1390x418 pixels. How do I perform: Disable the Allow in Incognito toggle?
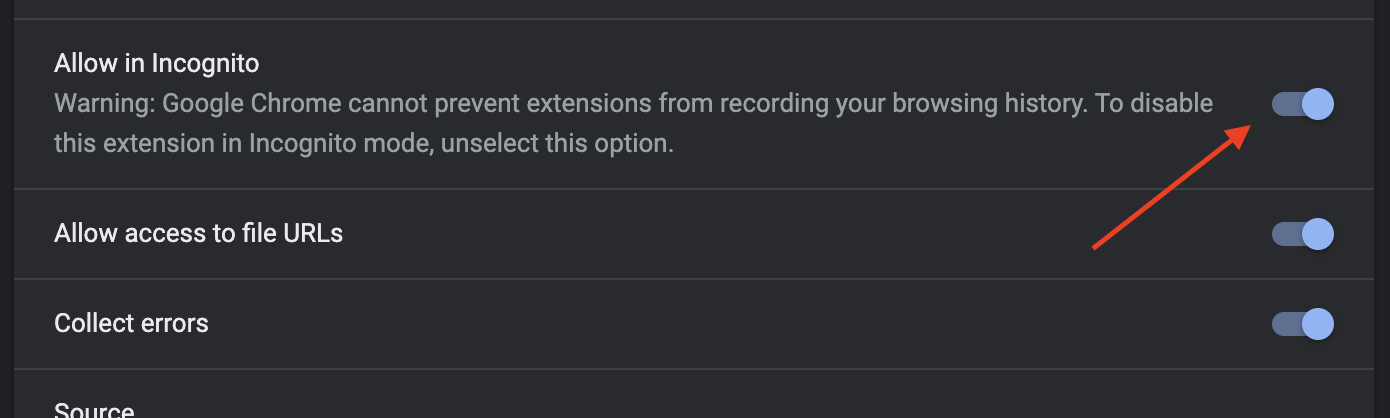pyautogui.click(x=1303, y=104)
